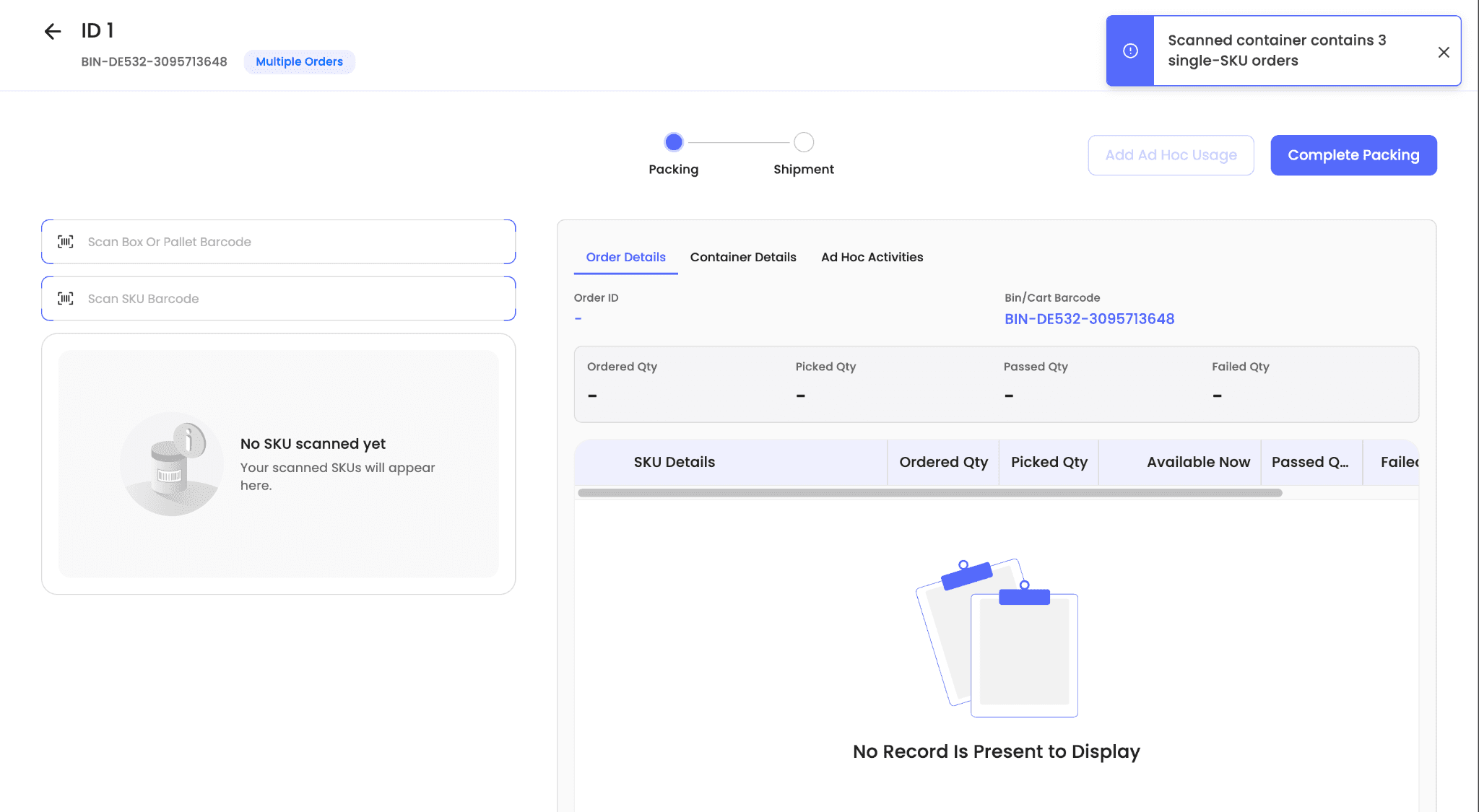This screenshot has width=1479, height=812.
Task: Select the Shipment step circle
Action: click(x=803, y=142)
